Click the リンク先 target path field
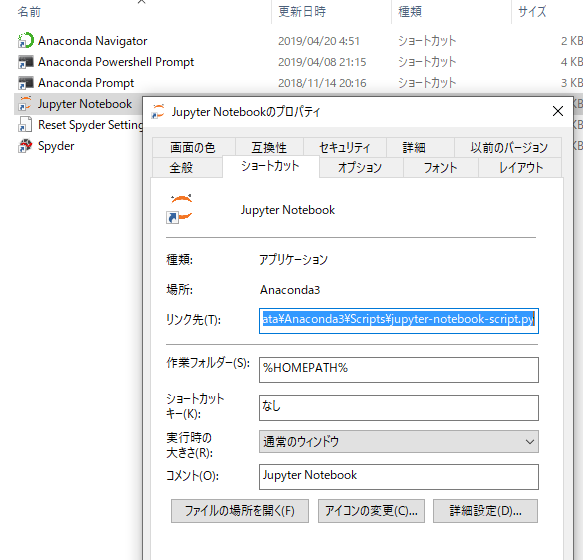Viewport: 583px width, 560px height. click(x=399, y=321)
